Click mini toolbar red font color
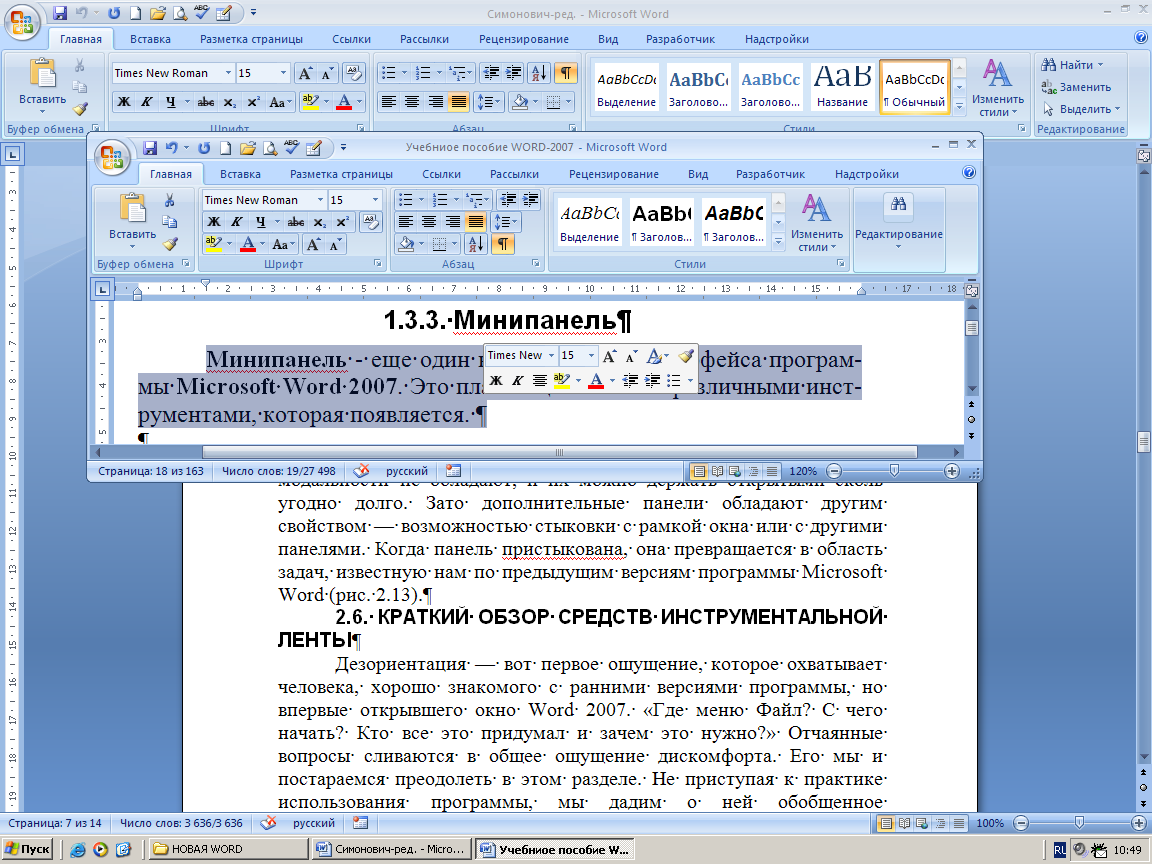Viewport: 1152px width, 864px height. (x=596, y=380)
